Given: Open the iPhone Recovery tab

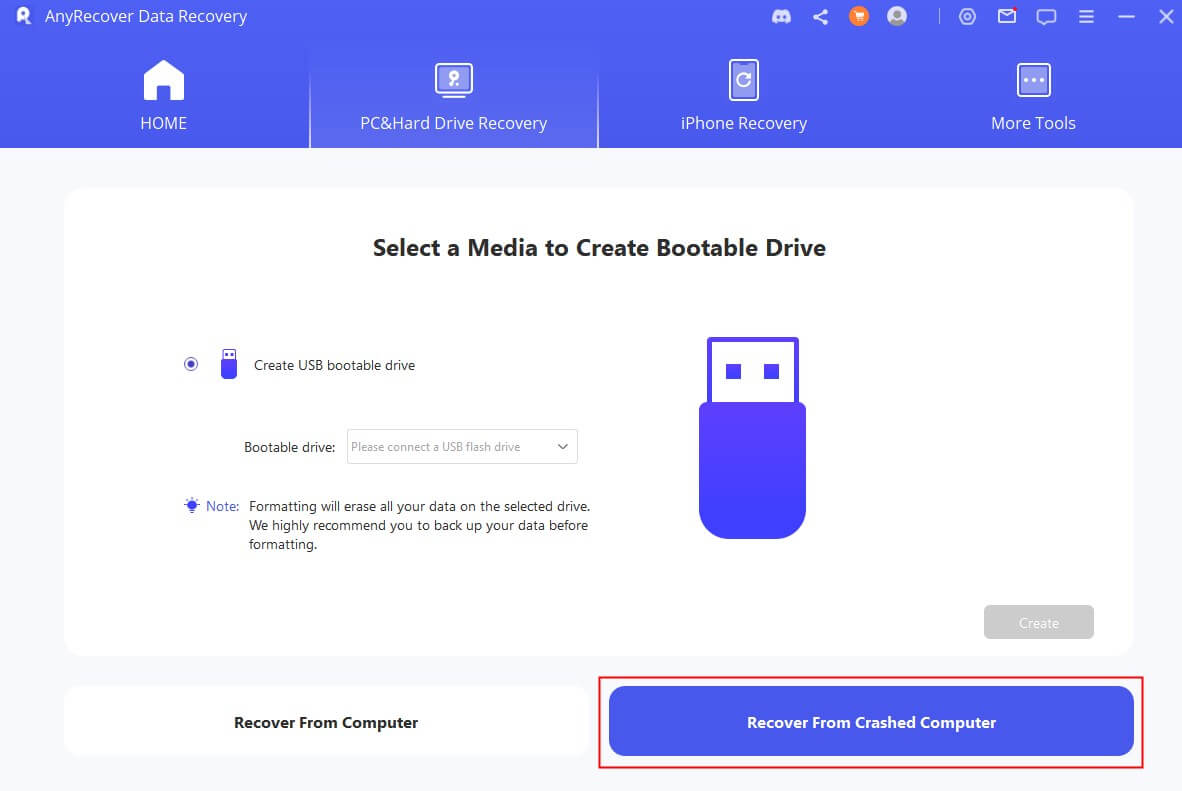Looking at the screenshot, I should pos(743,97).
